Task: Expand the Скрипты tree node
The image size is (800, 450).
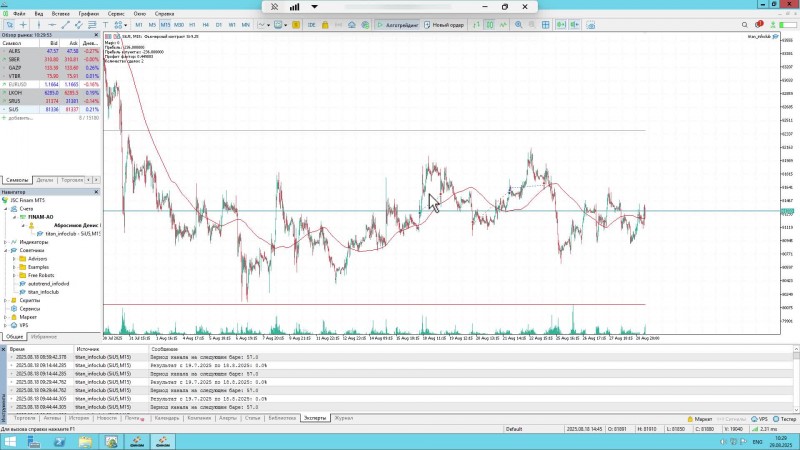Action: point(6,301)
